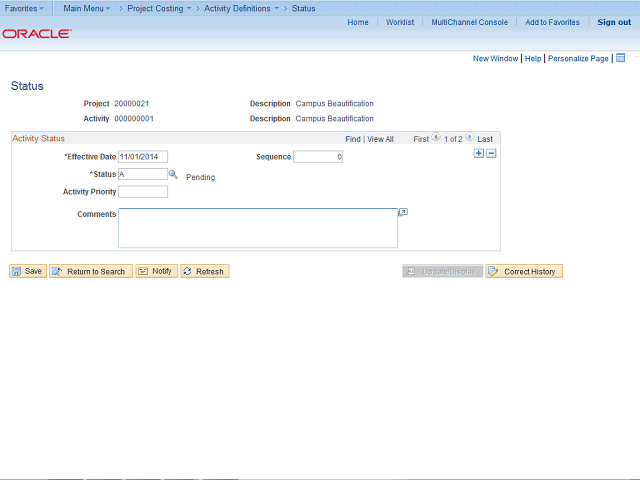Click the Status lookup magnifier icon

pos(173,174)
